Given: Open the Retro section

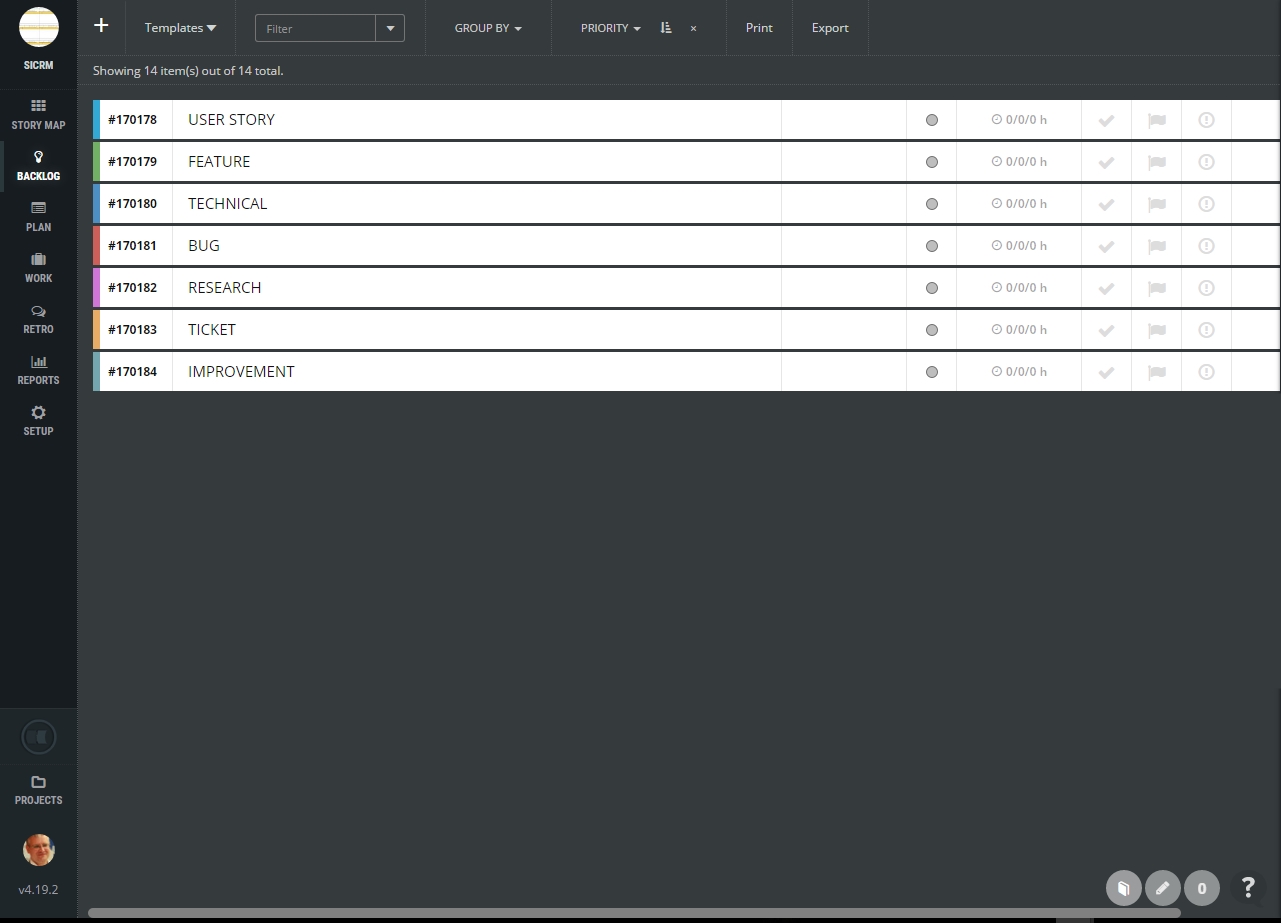Looking at the screenshot, I should tap(38, 319).
